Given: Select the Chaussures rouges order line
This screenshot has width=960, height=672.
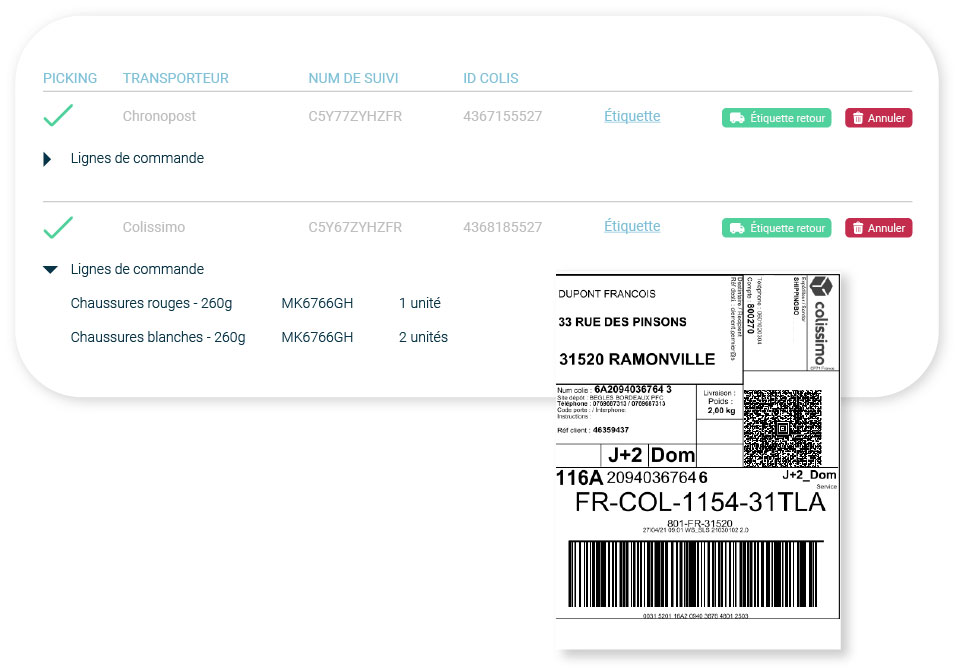Looking at the screenshot, I should coord(259,304).
